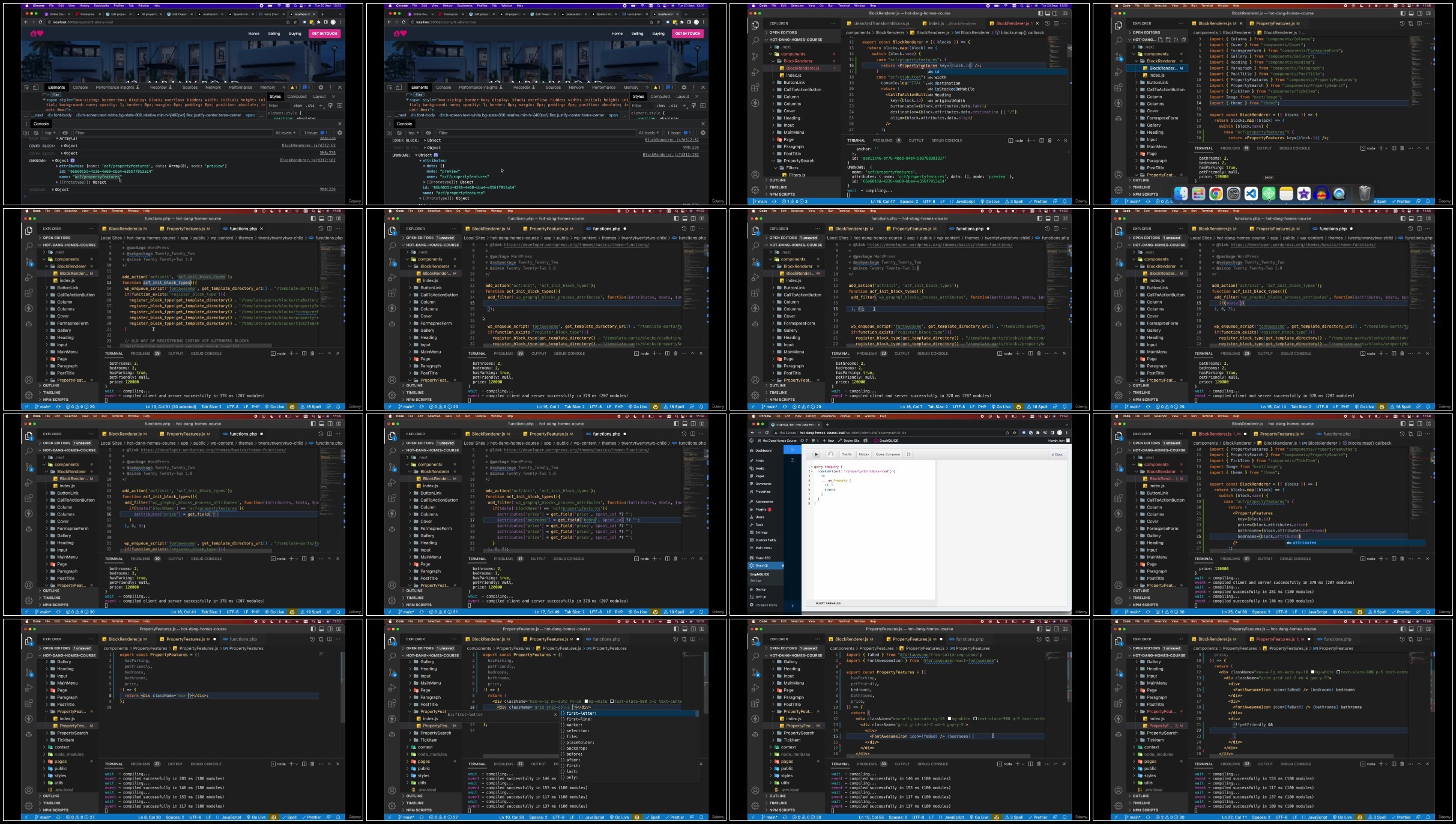Viewport: 1456px width, 824px height.
Task: Click Prettify in the GraphiQL IDE frame
Action: [x=847, y=454]
